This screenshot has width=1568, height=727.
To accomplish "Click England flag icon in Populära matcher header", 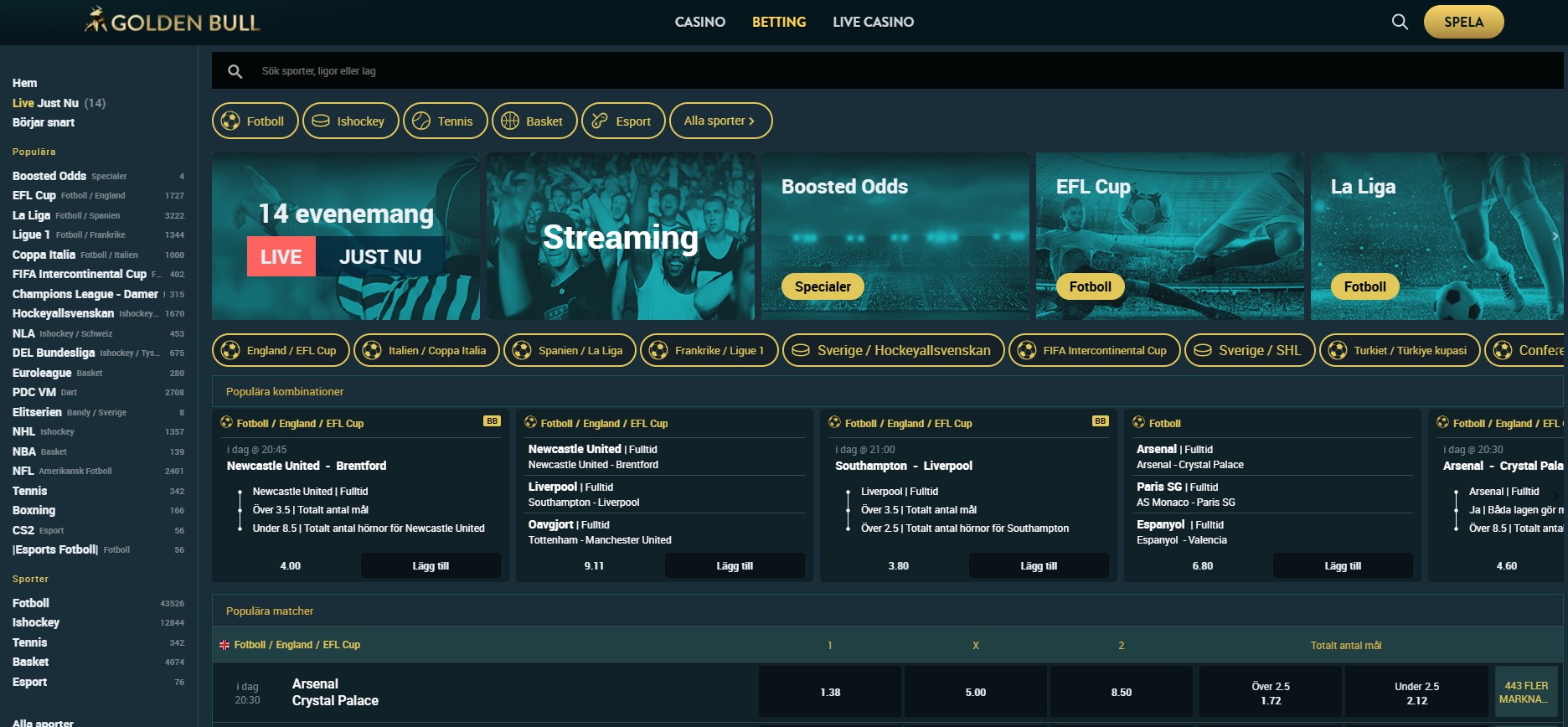I will pyautogui.click(x=224, y=645).
